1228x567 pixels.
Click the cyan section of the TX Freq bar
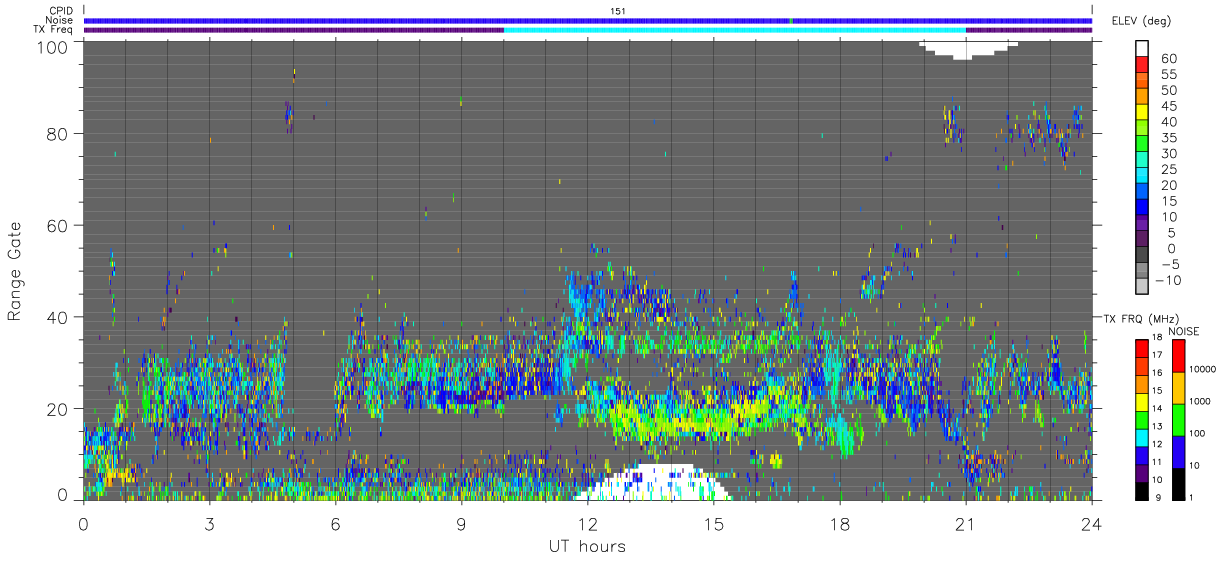(x=735, y=30)
